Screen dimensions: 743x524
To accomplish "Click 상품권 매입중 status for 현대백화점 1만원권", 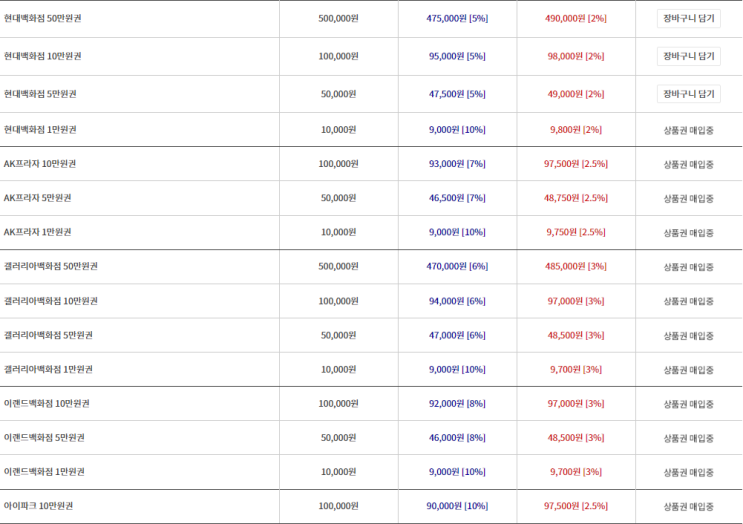I will 688,130.
